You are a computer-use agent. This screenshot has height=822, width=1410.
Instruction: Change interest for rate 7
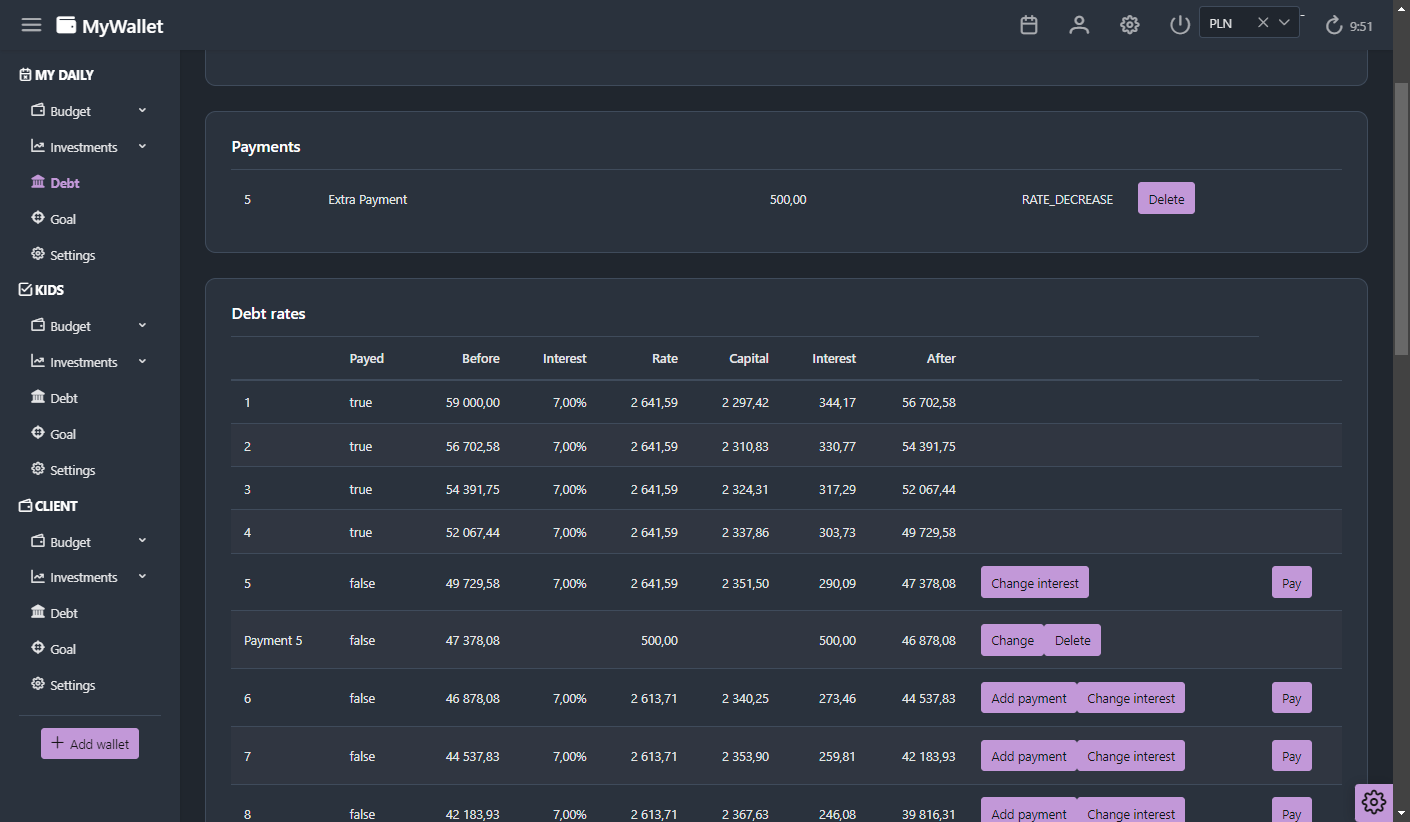pos(1131,756)
